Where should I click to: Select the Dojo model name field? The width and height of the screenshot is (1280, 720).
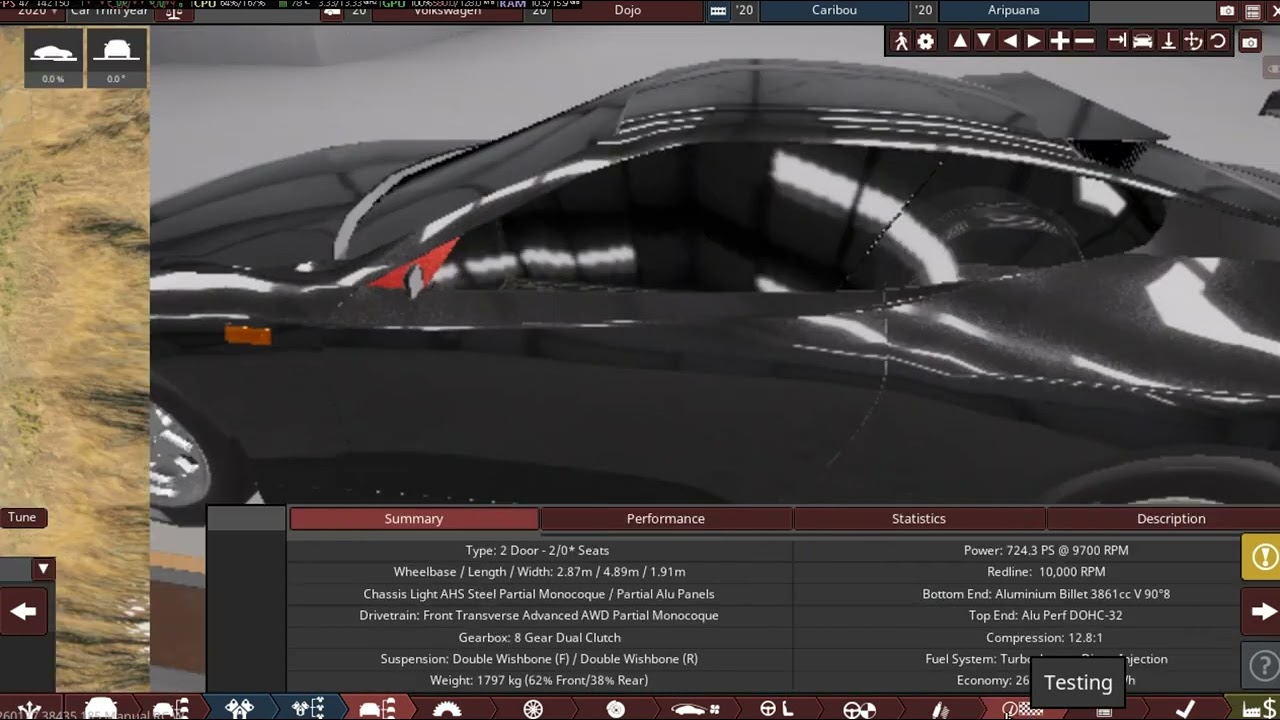(628, 11)
